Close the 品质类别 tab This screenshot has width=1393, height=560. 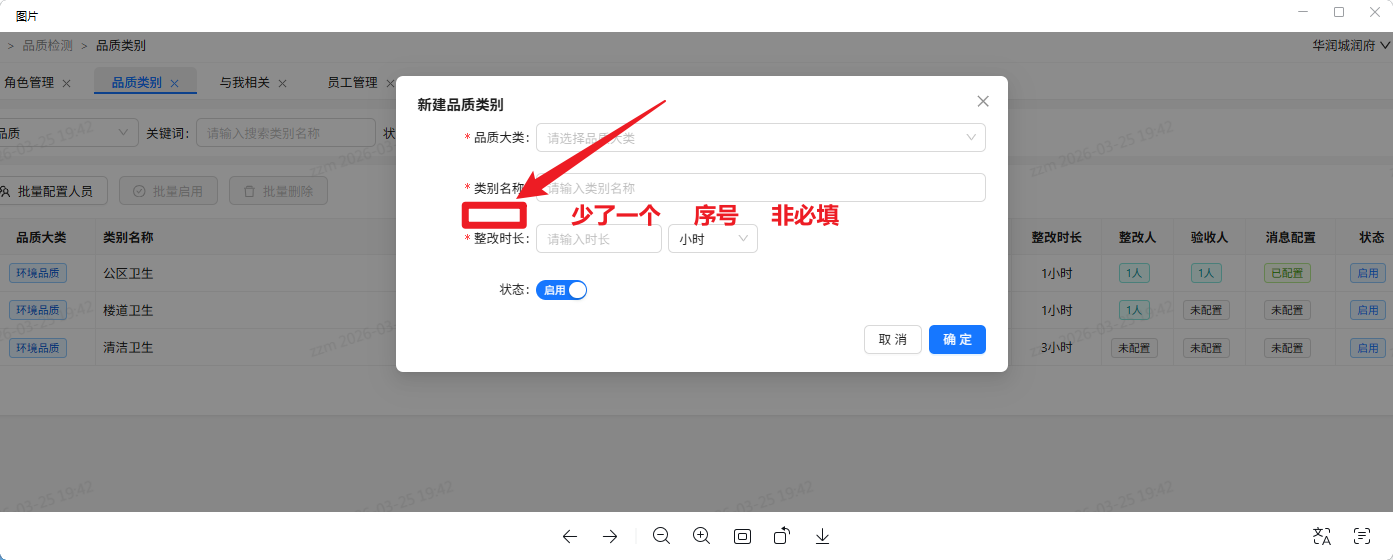click(174, 83)
